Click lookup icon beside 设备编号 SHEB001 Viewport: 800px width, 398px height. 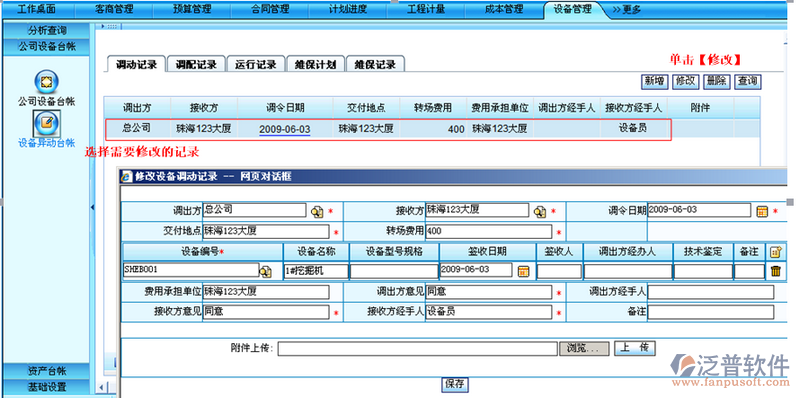pos(265,271)
